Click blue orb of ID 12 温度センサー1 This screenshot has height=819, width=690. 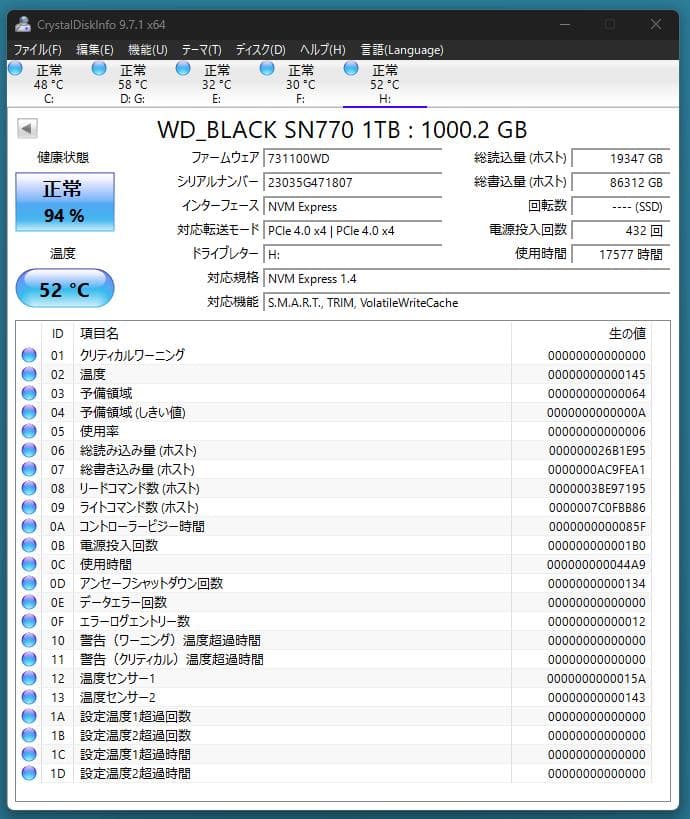[29, 678]
